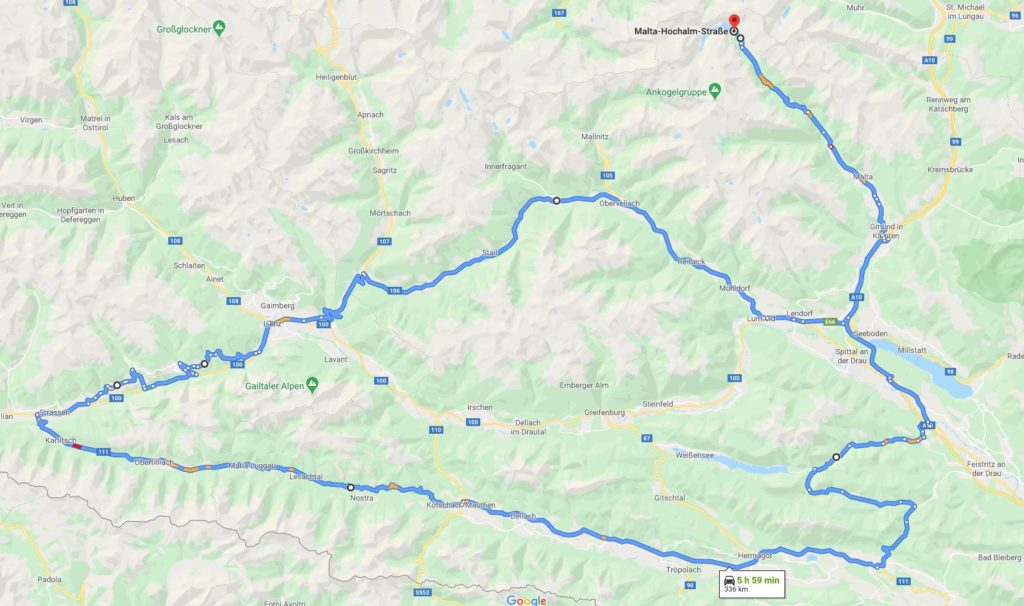The image size is (1024, 606).
Task: Click the Google logo at map bottom
Action: pos(526,600)
